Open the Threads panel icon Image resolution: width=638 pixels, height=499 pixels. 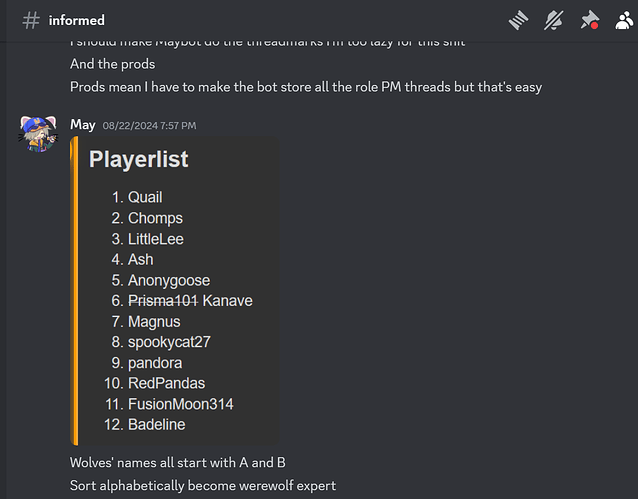click(518, 20)
